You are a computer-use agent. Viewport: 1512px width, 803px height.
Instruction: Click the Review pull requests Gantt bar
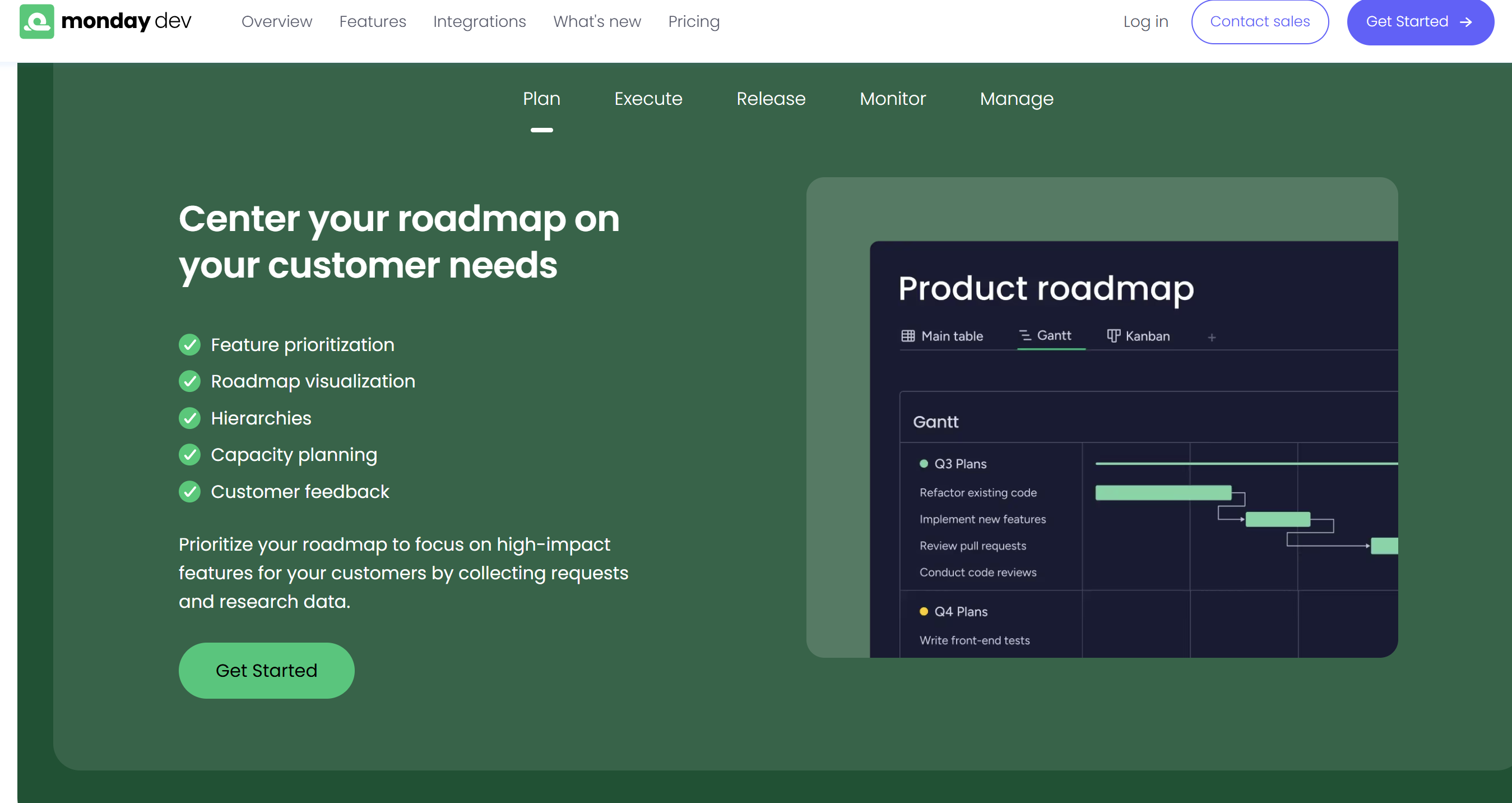(x=1384, y=546)
